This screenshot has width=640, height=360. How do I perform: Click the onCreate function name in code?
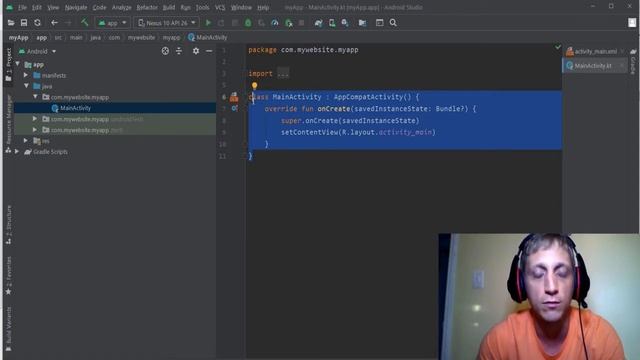[333, 109]
